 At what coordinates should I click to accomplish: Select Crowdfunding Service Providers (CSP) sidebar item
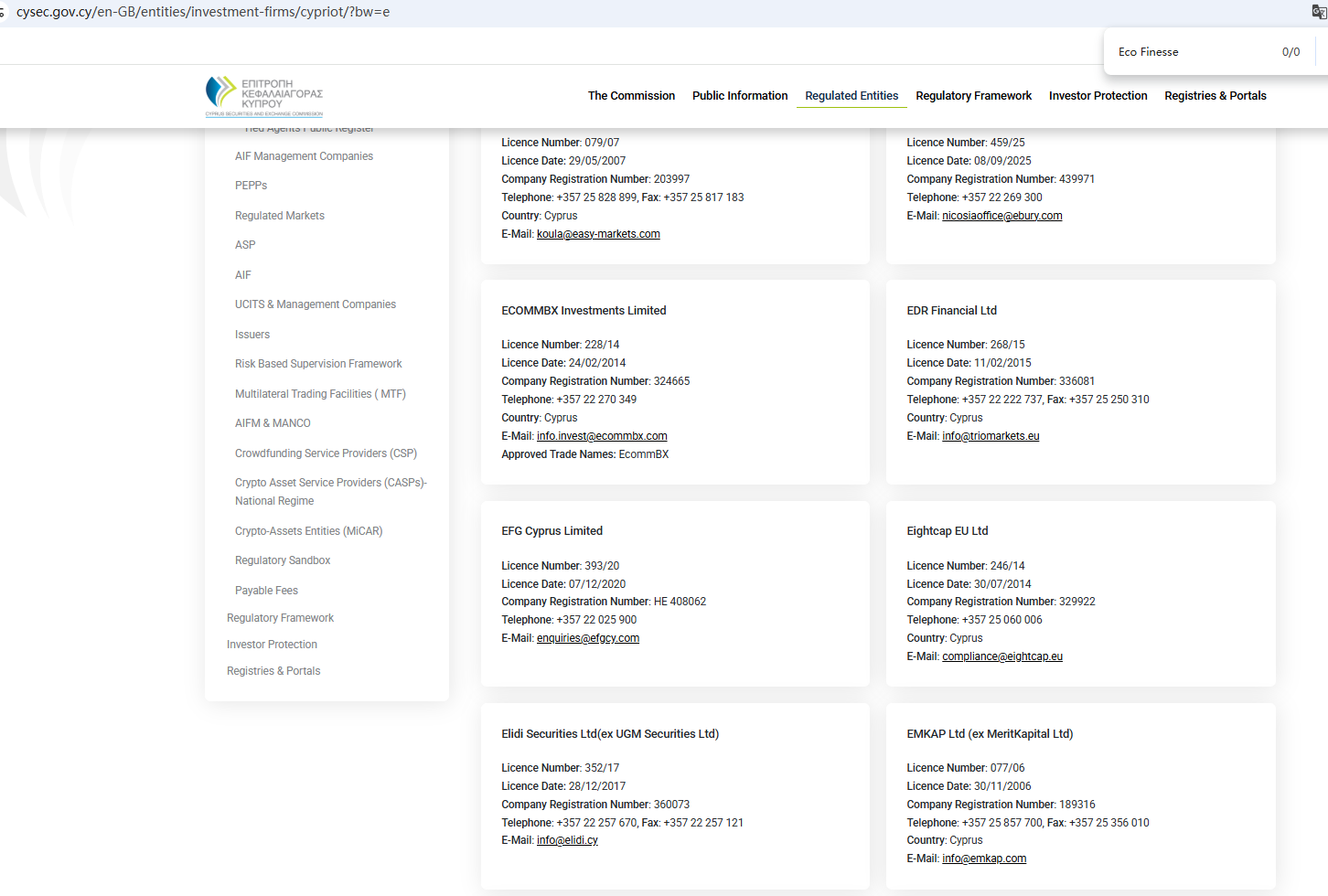[x=326, y=453]
